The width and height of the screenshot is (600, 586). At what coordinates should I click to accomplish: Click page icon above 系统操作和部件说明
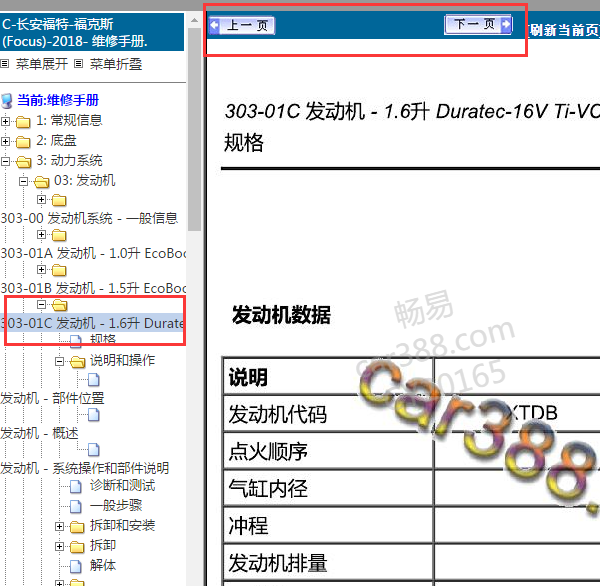[94, 449]
